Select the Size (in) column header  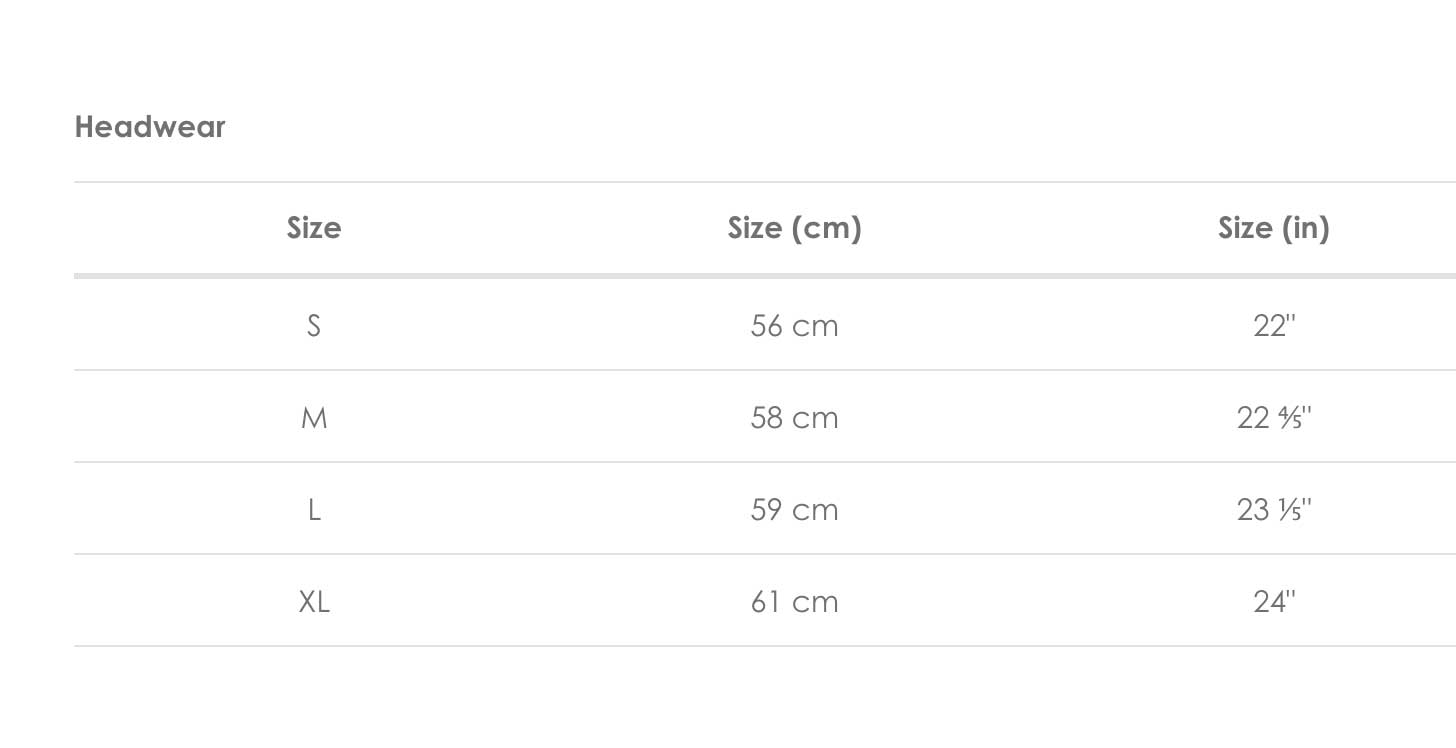tap(1273, 228)
